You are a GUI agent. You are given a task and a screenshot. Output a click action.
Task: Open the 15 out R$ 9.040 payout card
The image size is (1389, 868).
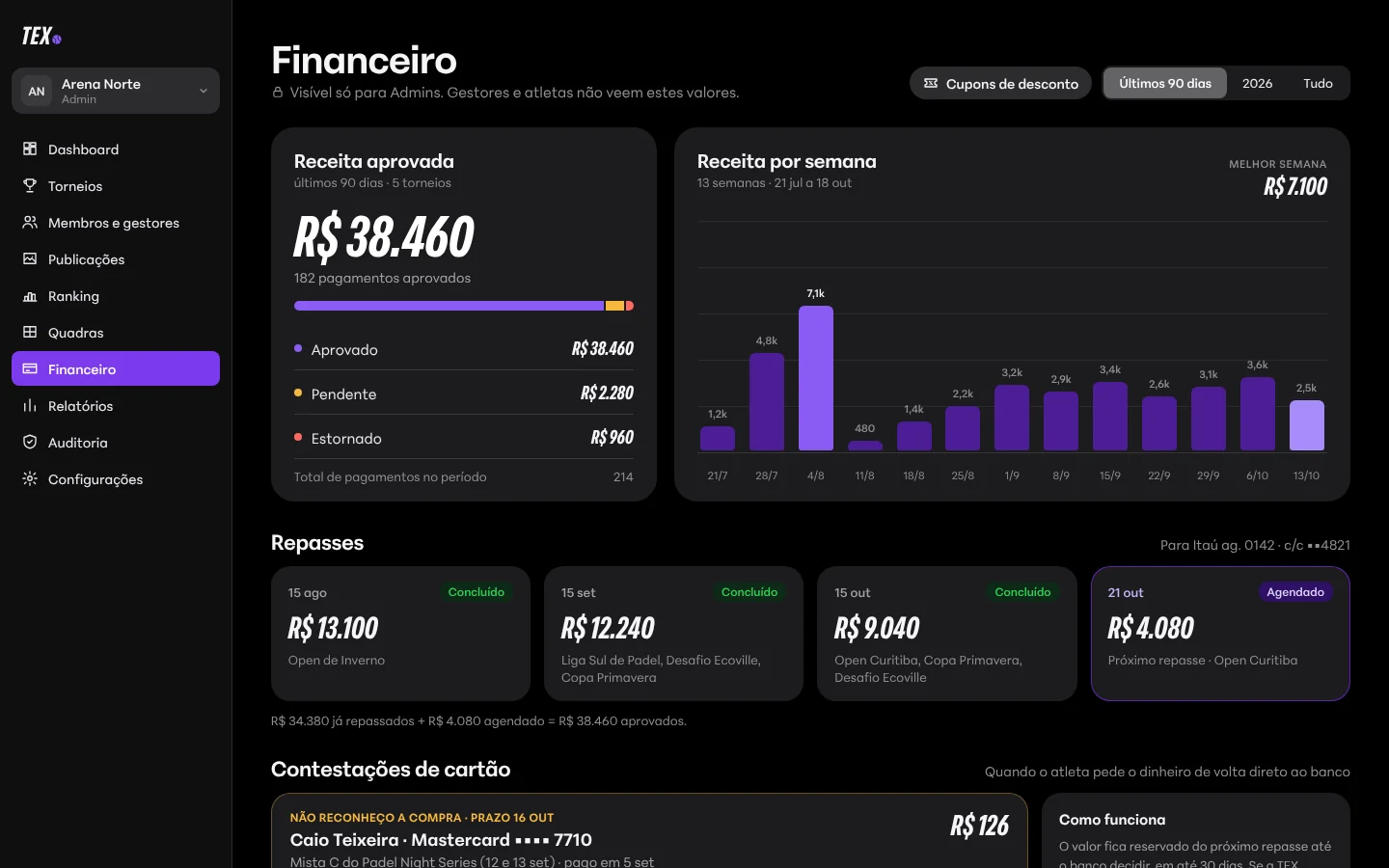[947, 634]
